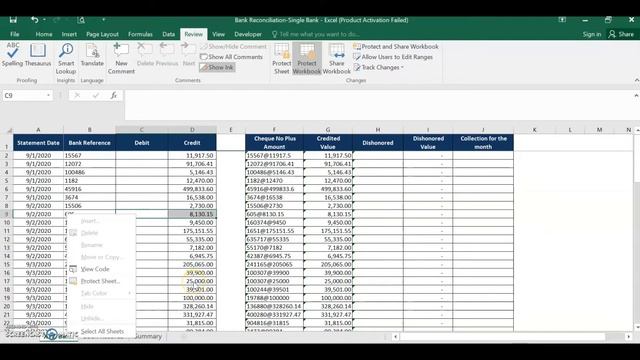
Task: Go to Next comment
Action: [x=189, y=55]
